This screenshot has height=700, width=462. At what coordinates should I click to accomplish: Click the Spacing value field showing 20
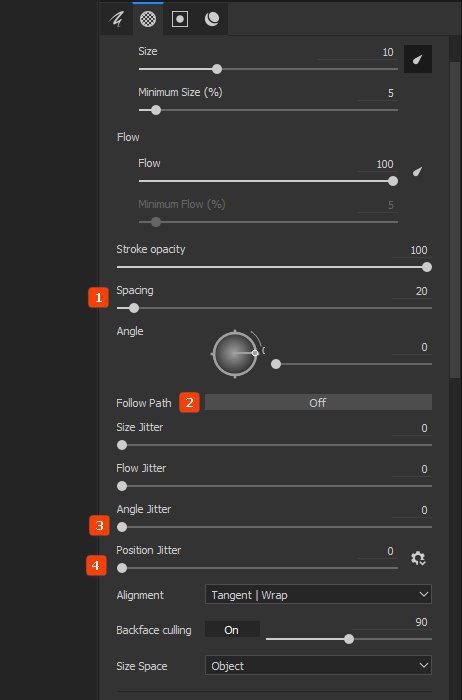(412, 291)
